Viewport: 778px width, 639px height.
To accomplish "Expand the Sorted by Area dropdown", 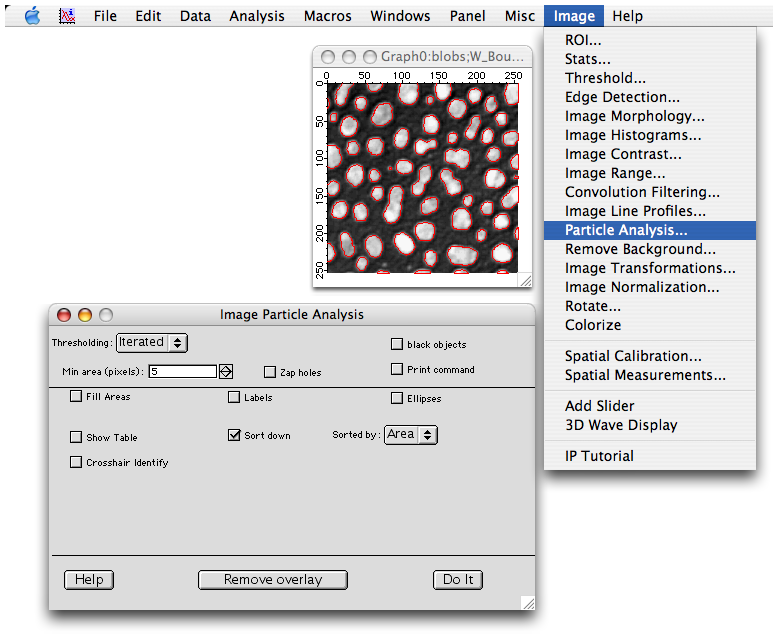I will [411, 434].
